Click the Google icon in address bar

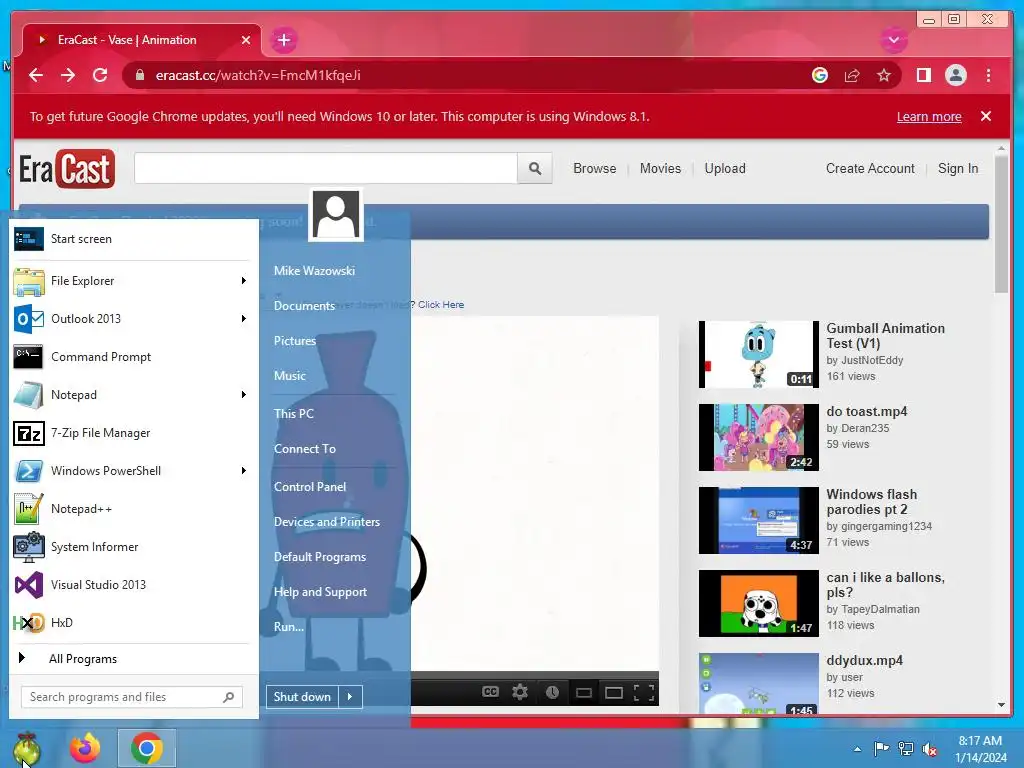coord(820,75)
